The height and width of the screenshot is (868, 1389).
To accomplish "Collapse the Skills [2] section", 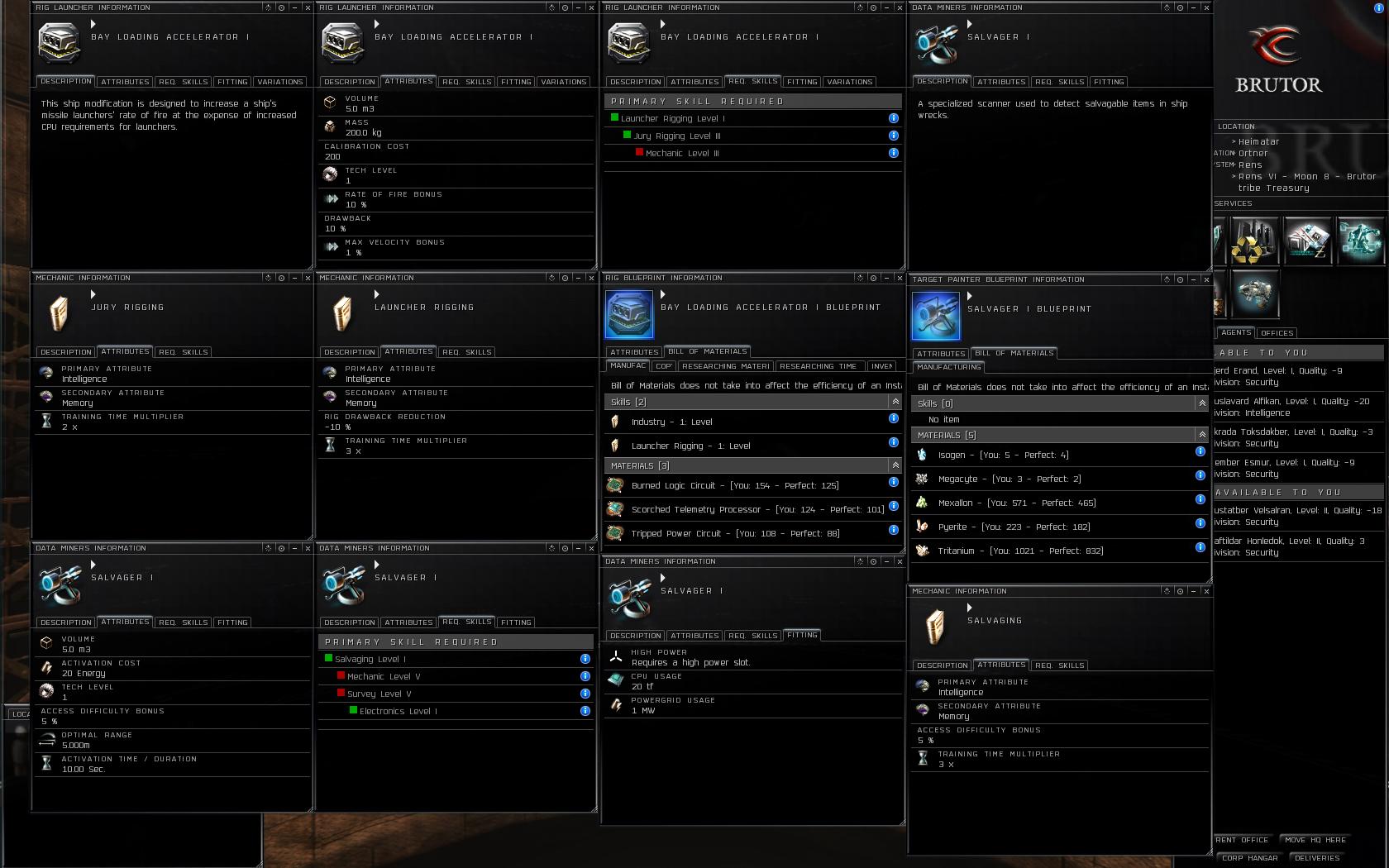I will tap(895, 402).
